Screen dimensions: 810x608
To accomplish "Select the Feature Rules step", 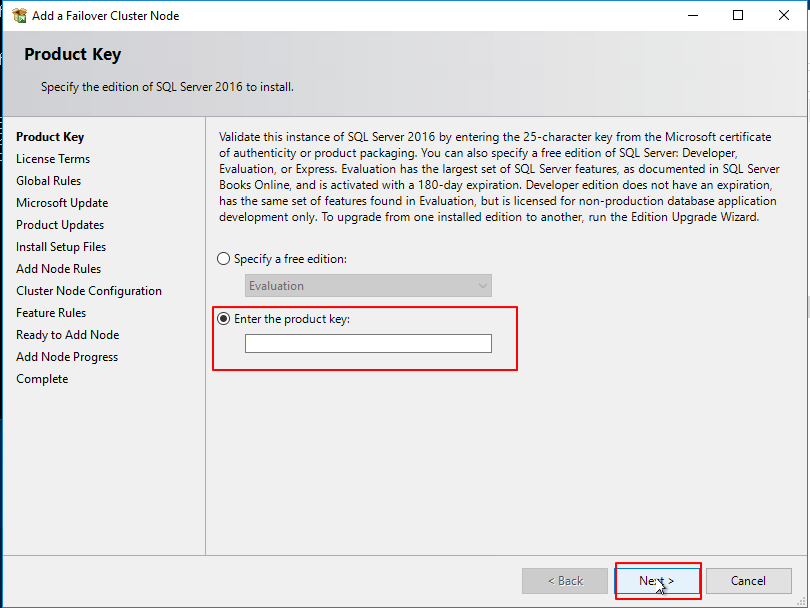I will (x=51, y=313).
